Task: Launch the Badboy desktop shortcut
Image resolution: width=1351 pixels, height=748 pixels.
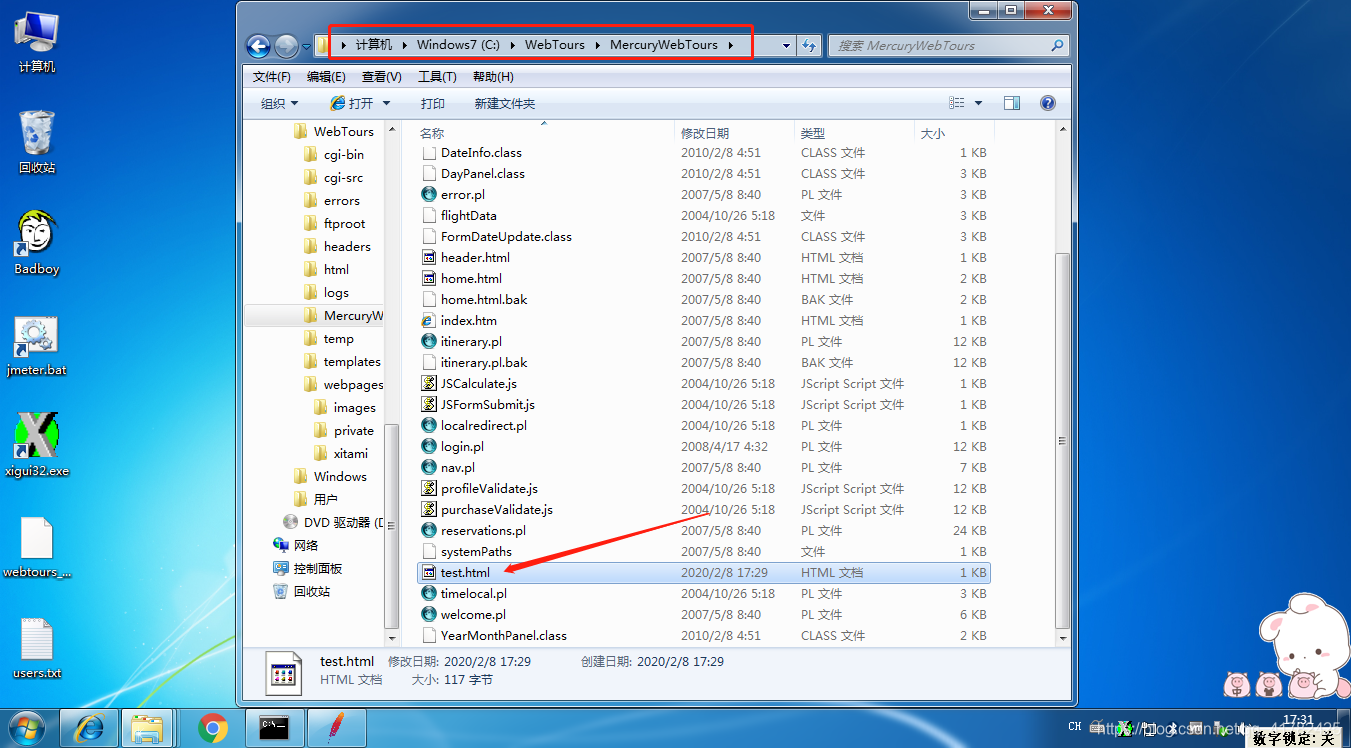Action: (37, 242)
